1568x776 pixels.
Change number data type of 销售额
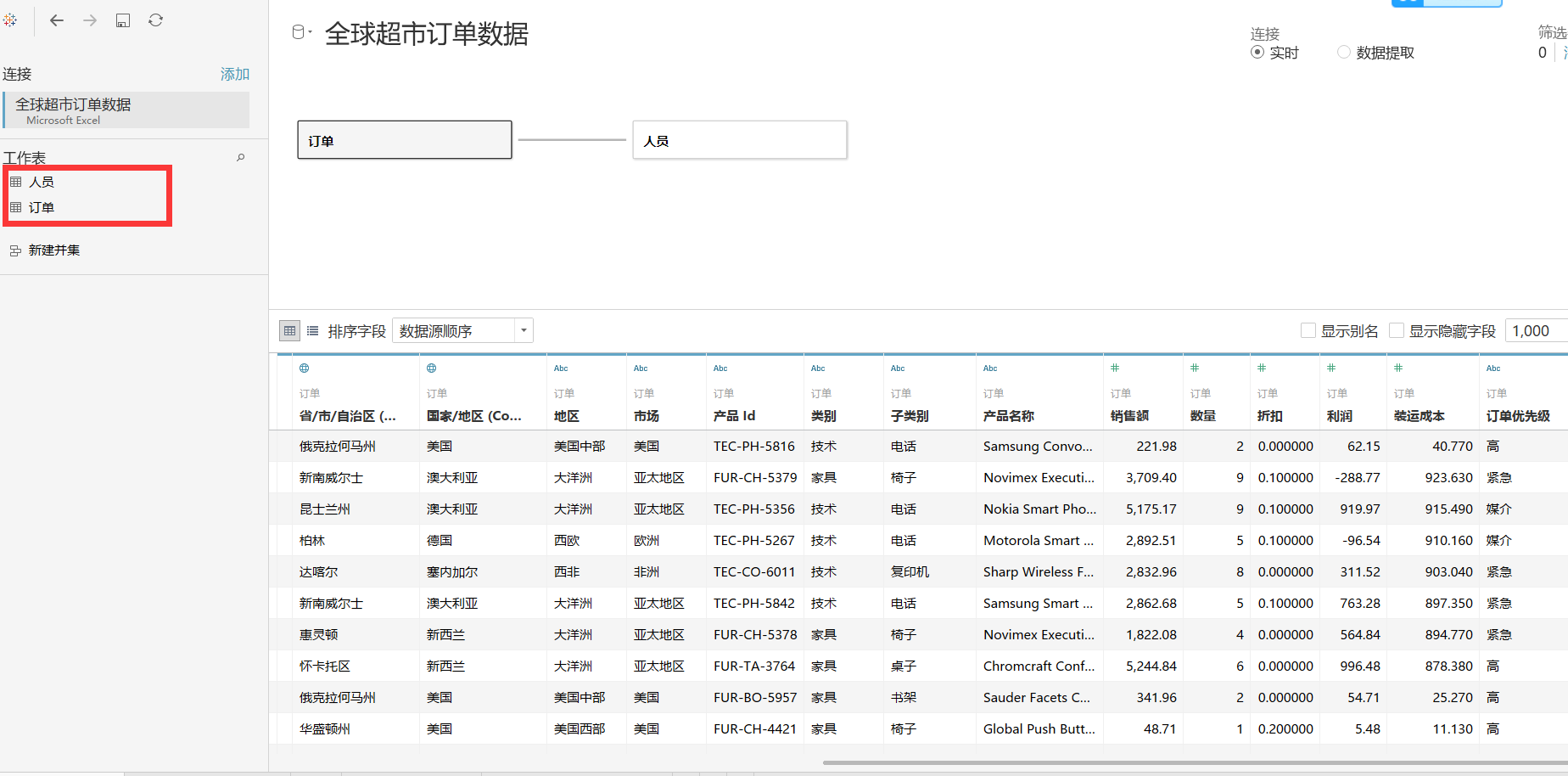pos(1115,368)
